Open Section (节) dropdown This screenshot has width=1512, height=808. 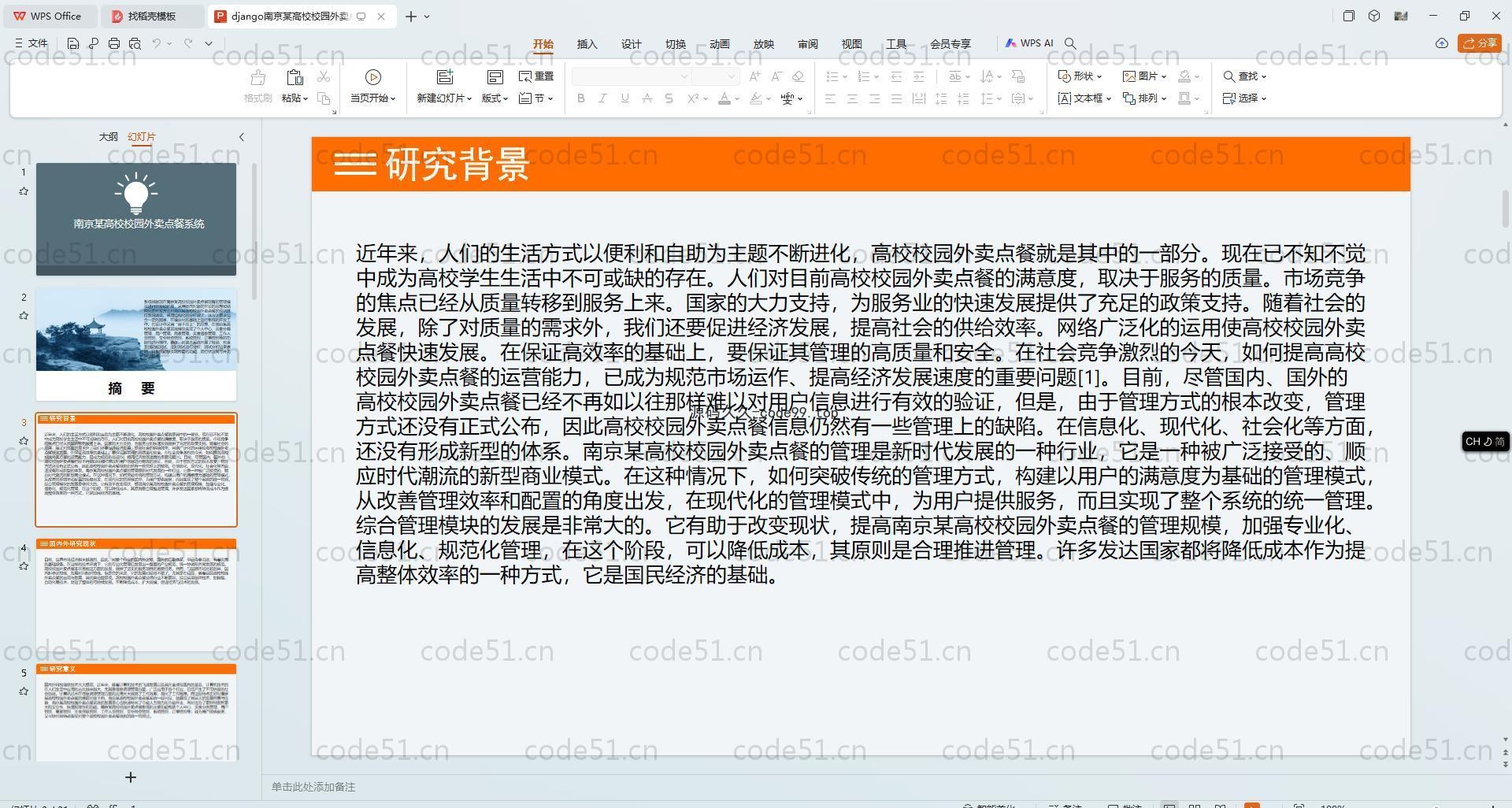536,98
